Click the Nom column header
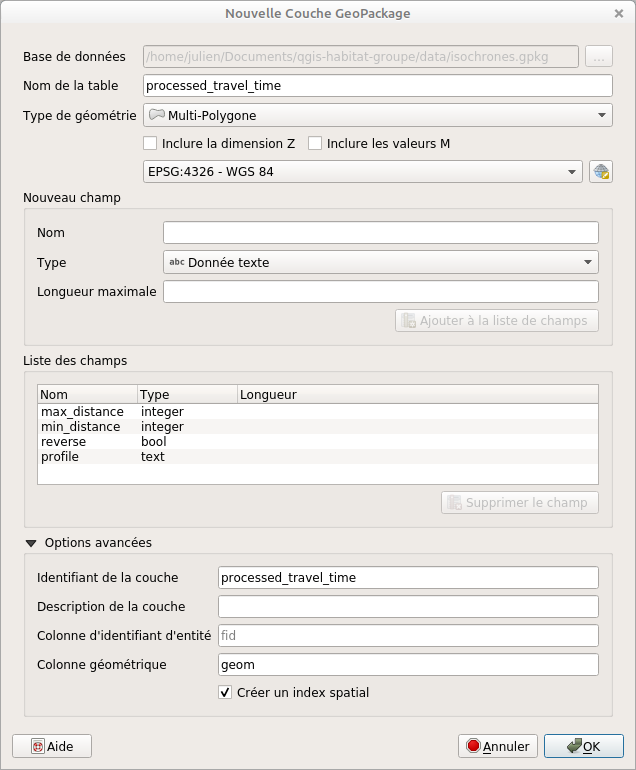This screenshot has height=770, width=636. 87,394
